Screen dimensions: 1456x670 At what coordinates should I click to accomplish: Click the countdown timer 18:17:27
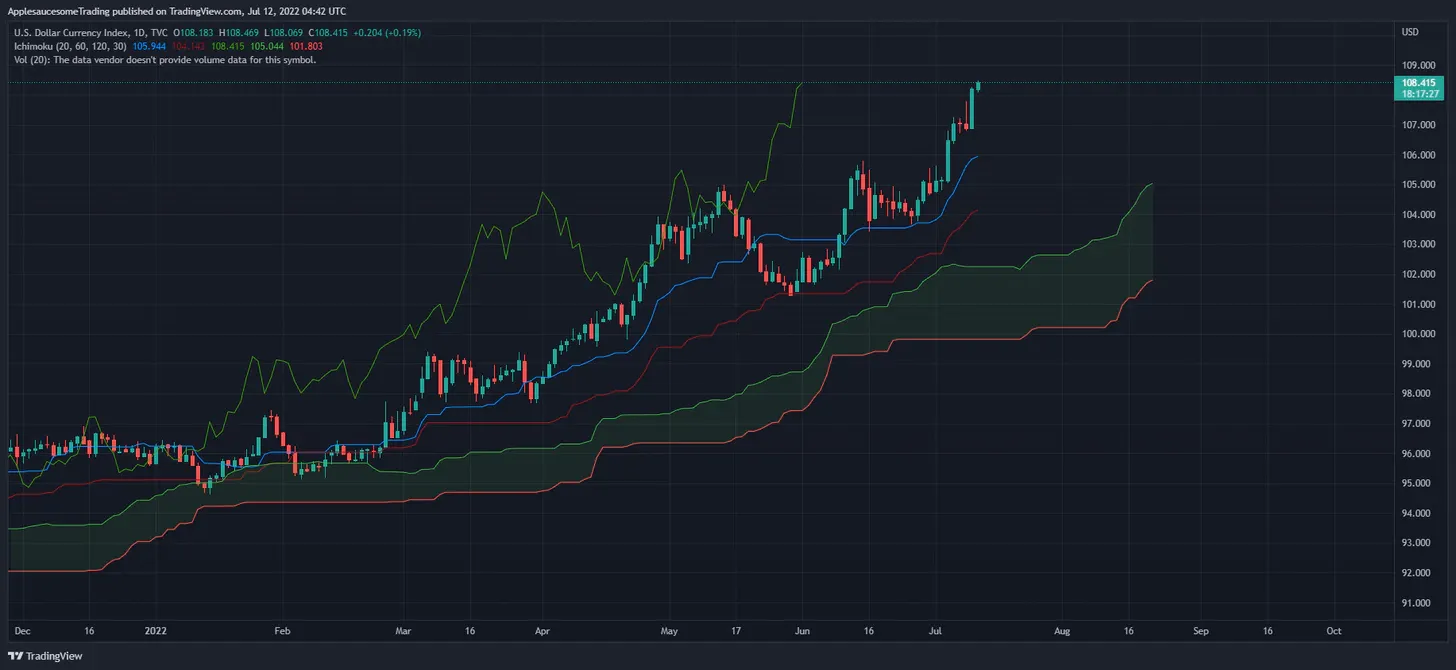pos(1419,93)
